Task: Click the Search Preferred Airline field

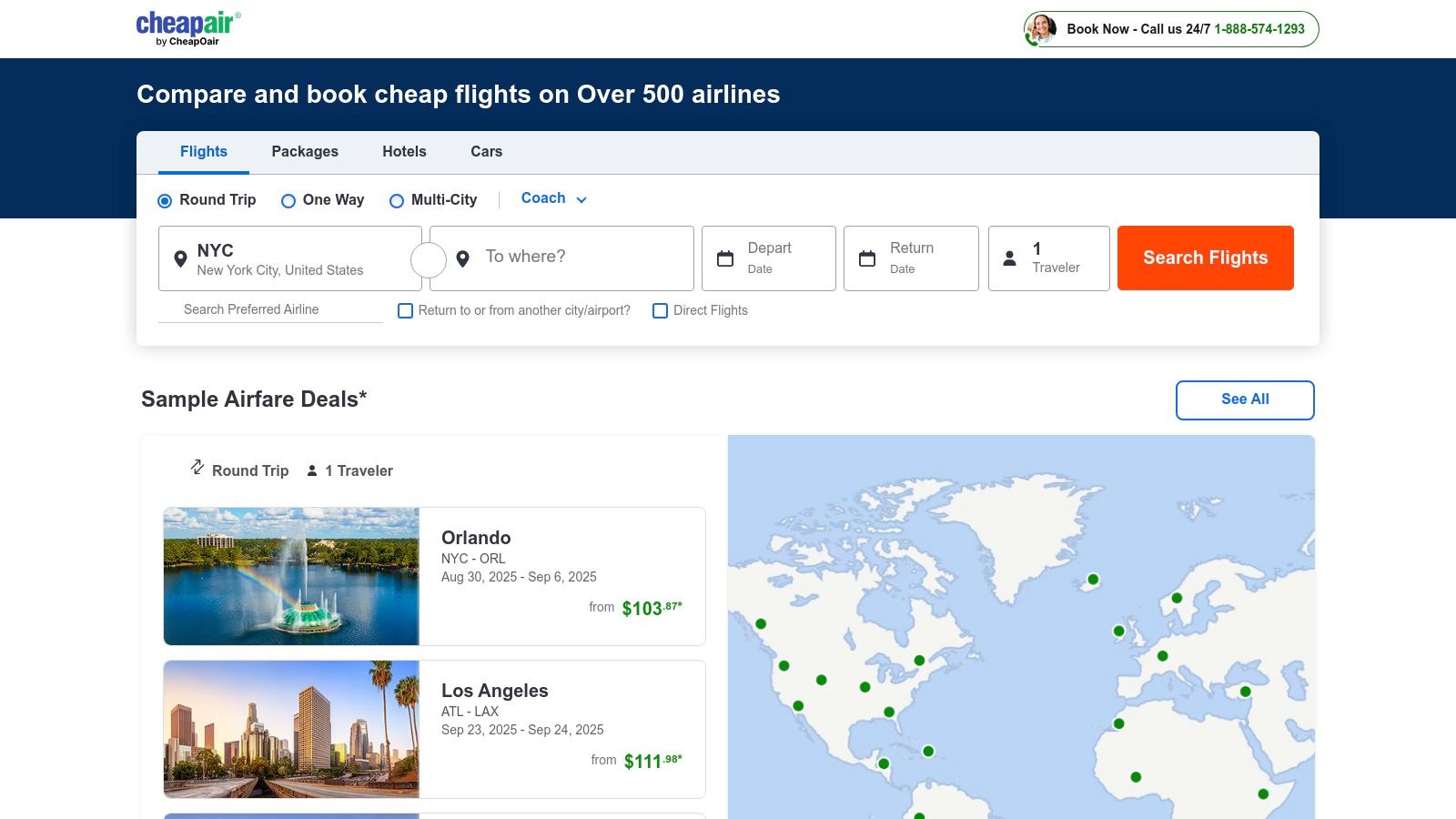Action: pos(270,309)
